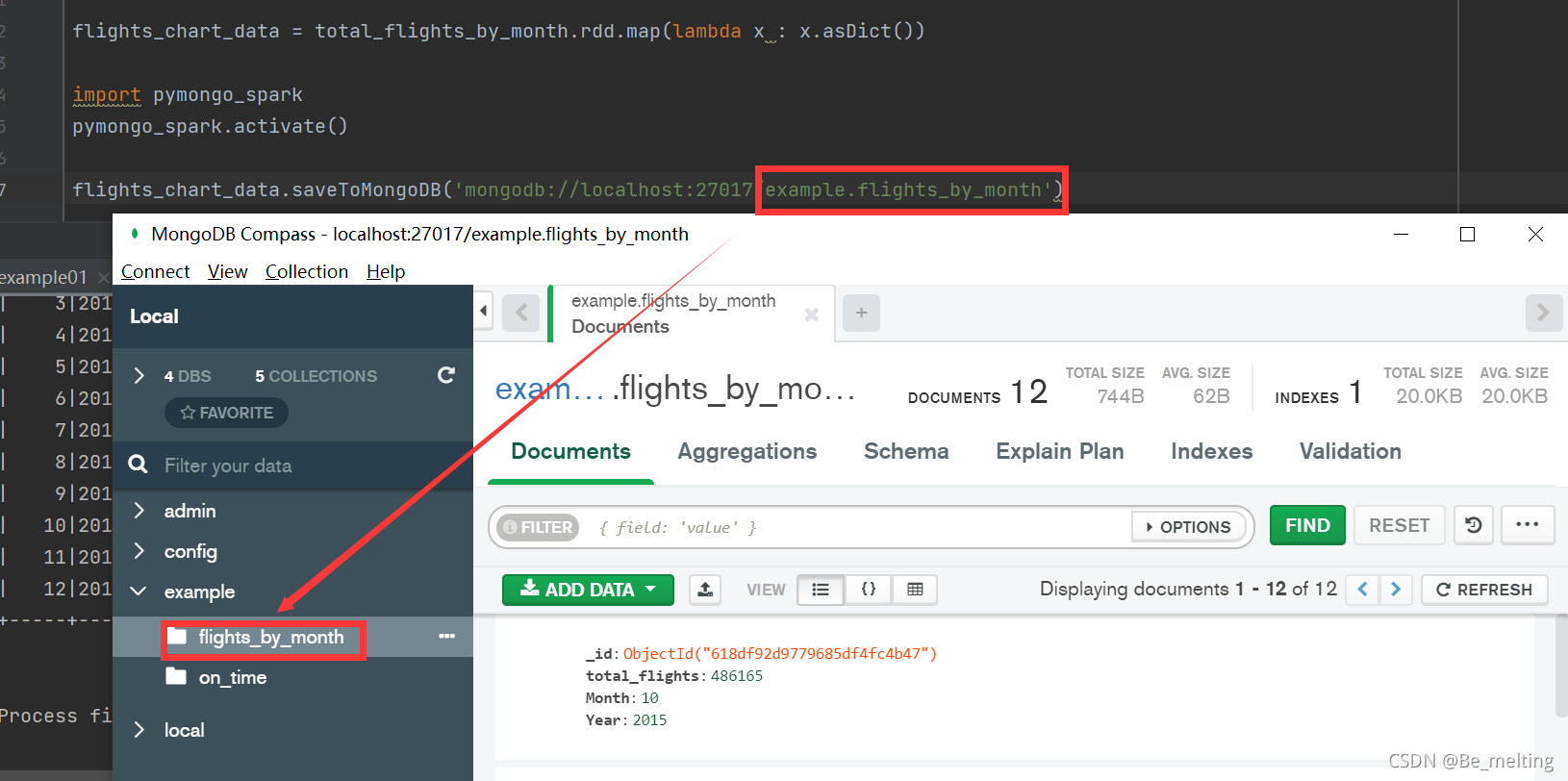Close the example01 tab in the IDE
1568x781 pixels.
103,278
